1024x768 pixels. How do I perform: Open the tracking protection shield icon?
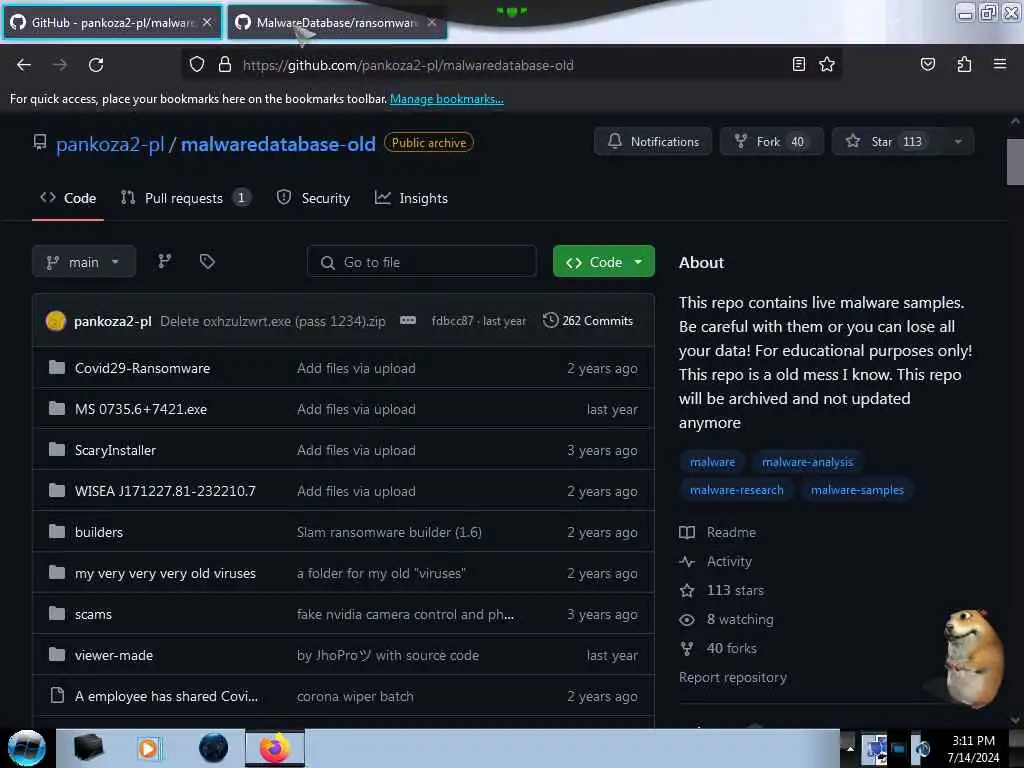point(197,65)
